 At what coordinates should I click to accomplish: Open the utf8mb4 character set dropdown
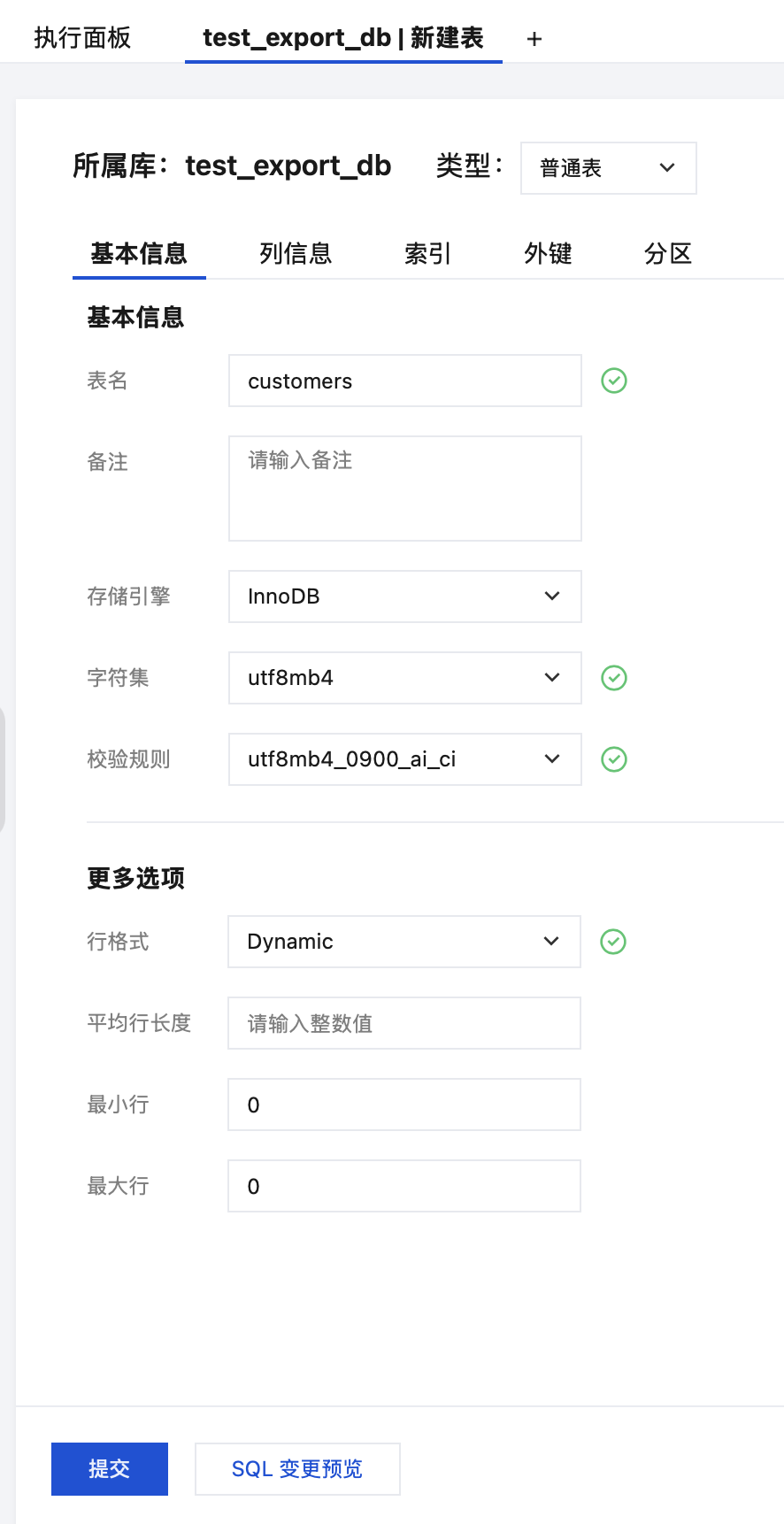(404, 678)
